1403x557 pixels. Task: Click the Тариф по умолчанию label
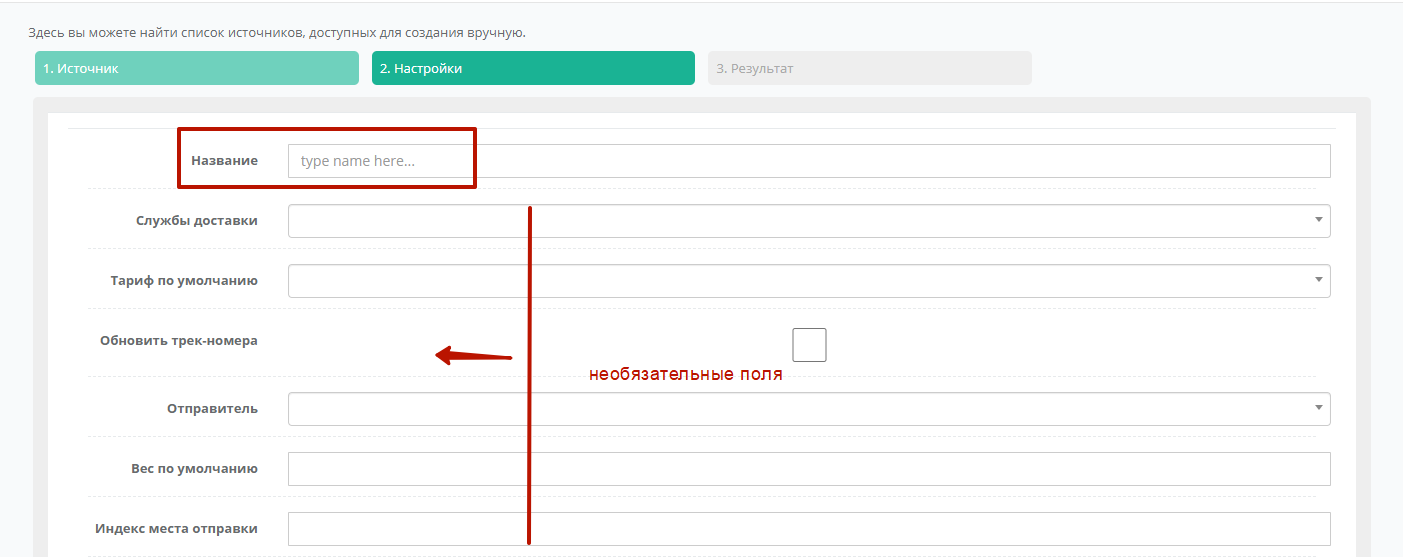(x=184, y=280)
